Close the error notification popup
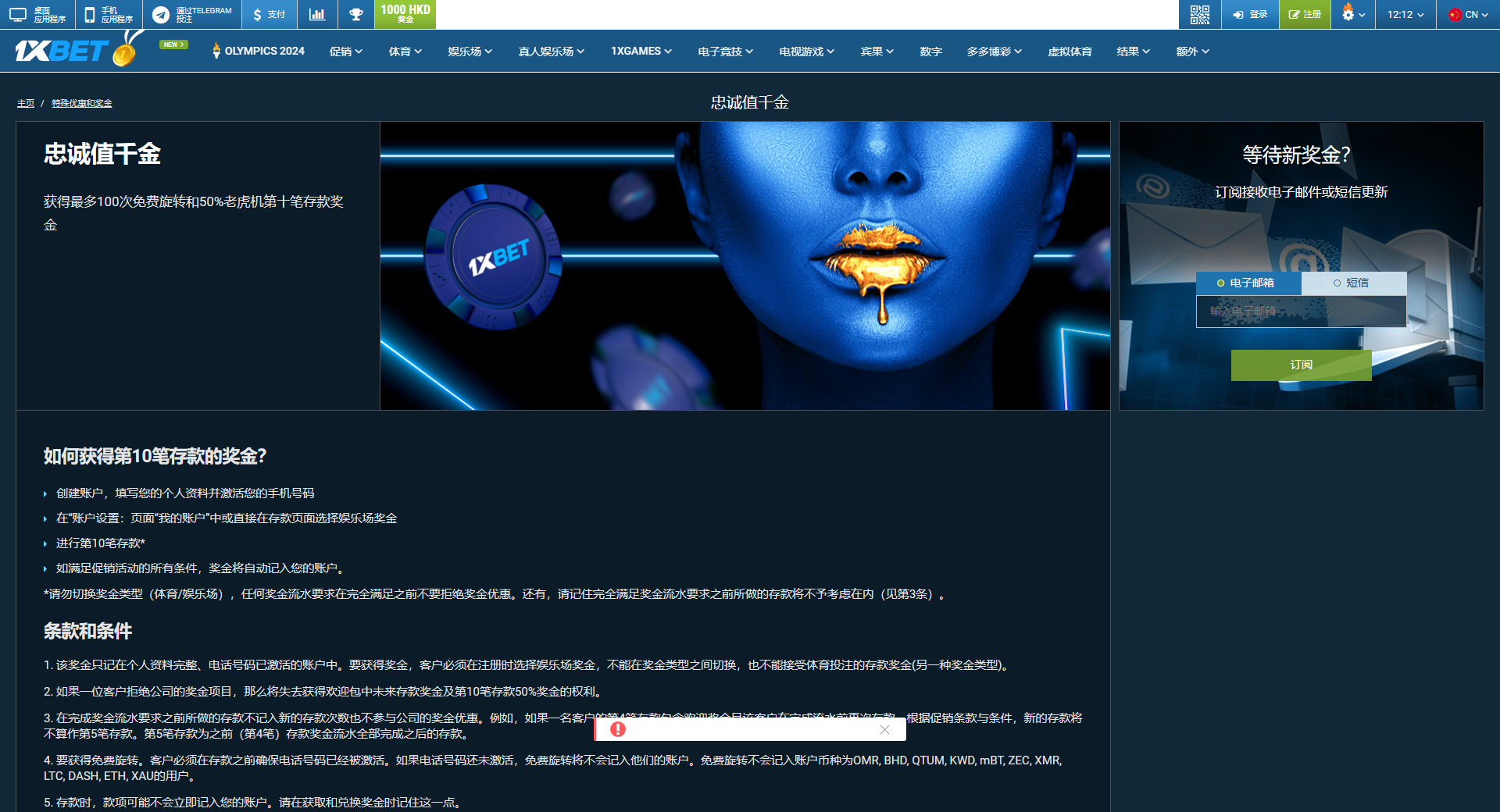 884,729
